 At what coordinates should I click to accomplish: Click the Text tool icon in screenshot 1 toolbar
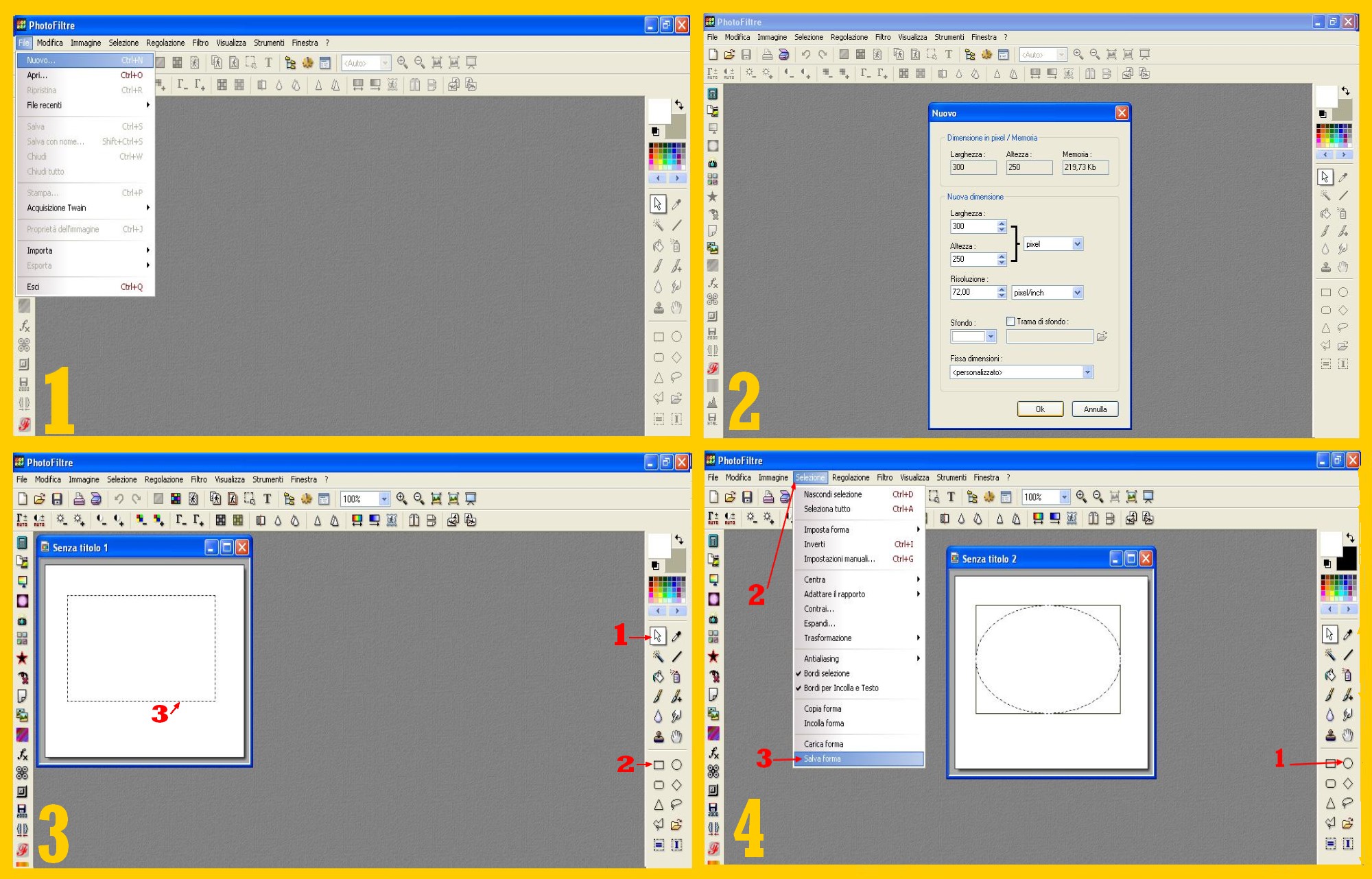coord(268,63)
